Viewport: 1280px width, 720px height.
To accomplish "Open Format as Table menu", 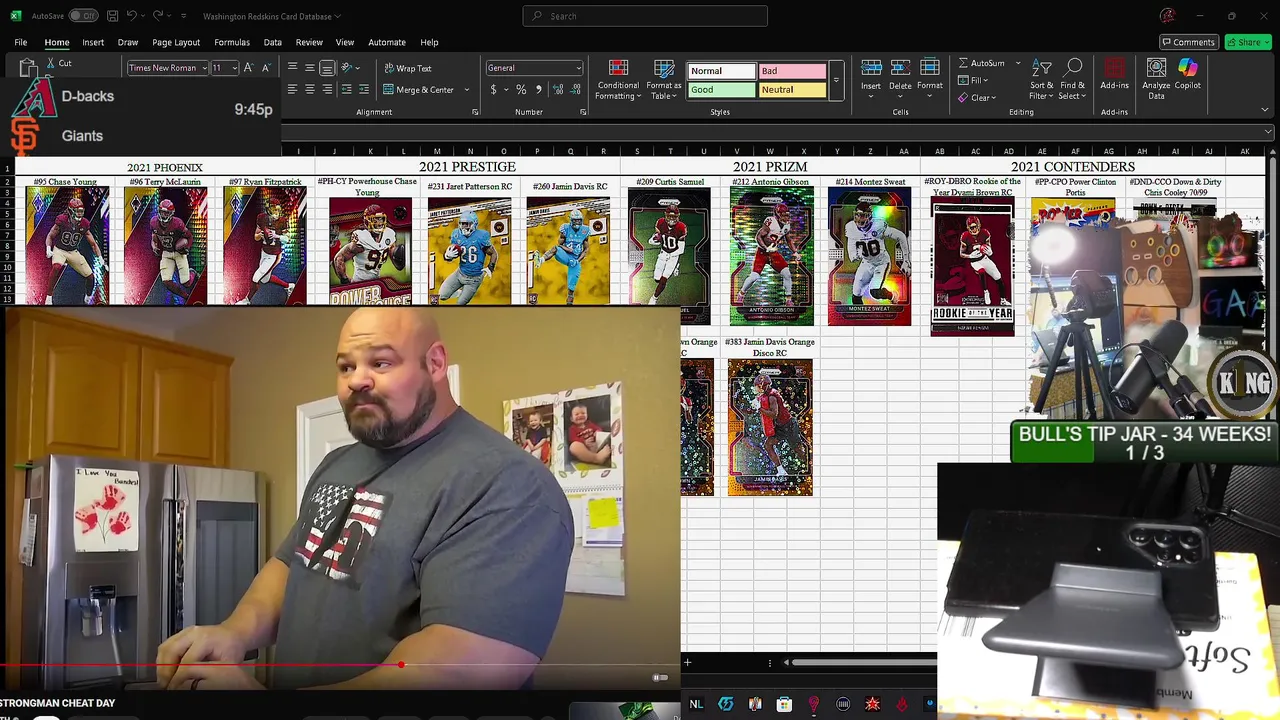I will pyautogui.click(x=664, y=80).
